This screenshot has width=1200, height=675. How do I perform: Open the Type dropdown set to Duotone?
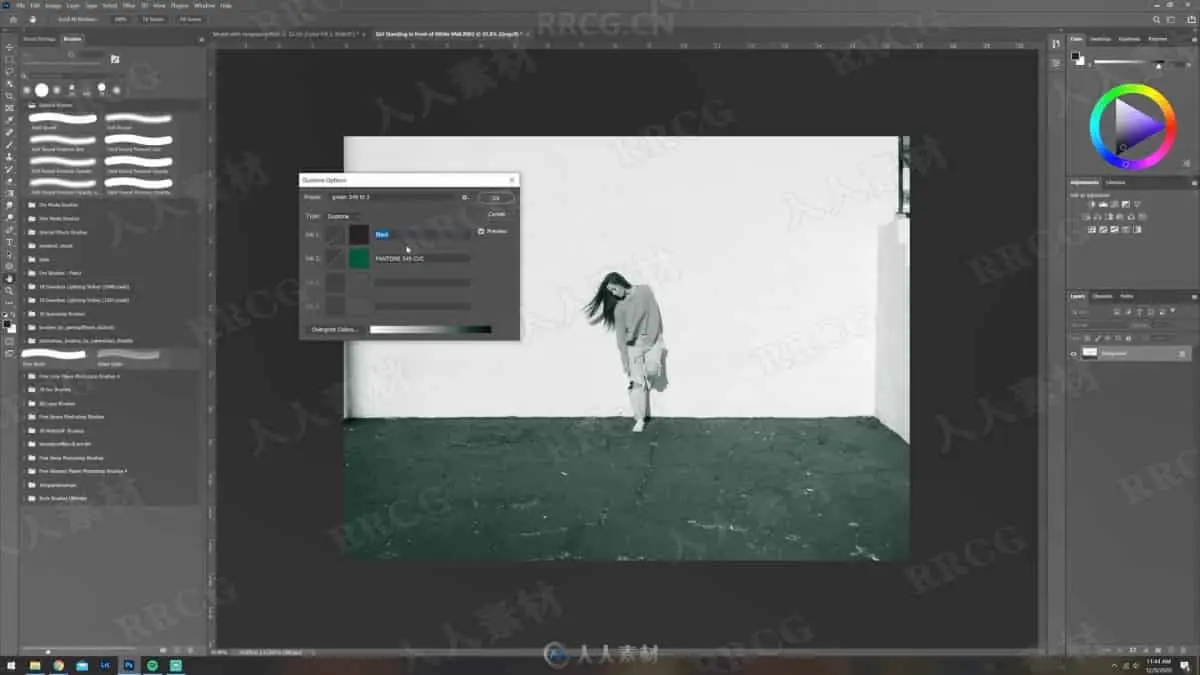345,216
